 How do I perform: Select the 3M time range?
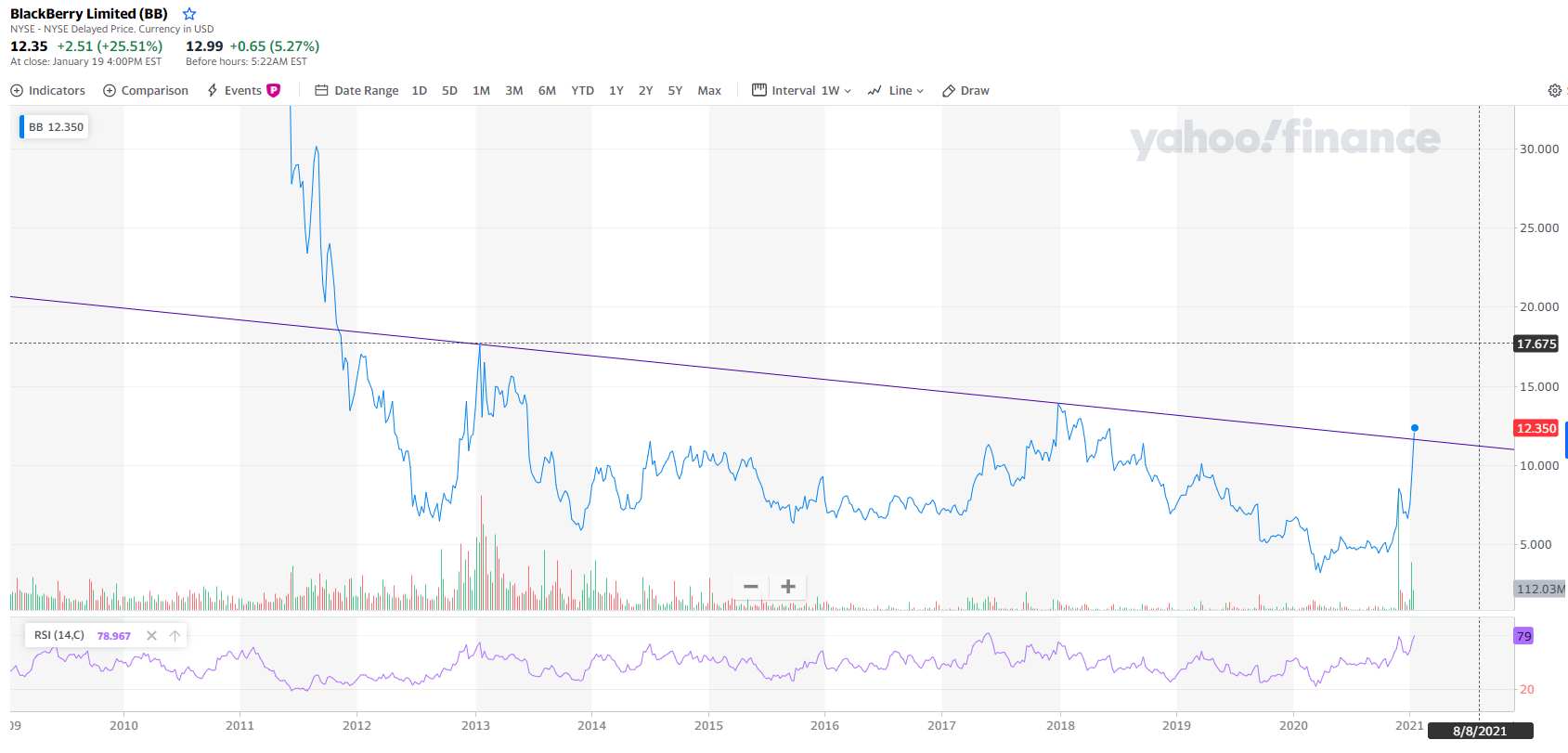[x=514, y=90]
